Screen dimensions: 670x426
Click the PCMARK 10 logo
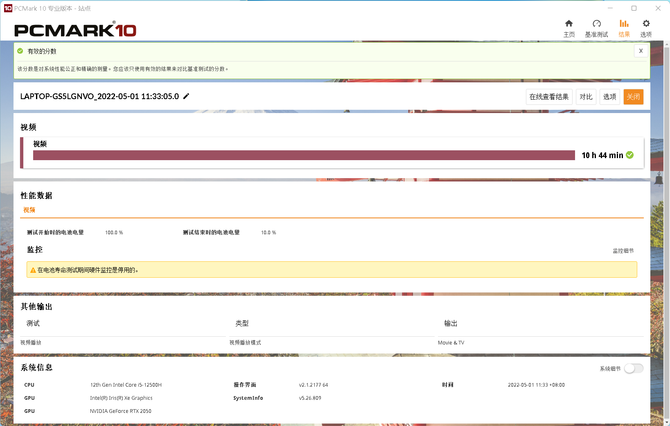(x=75, y=29)
